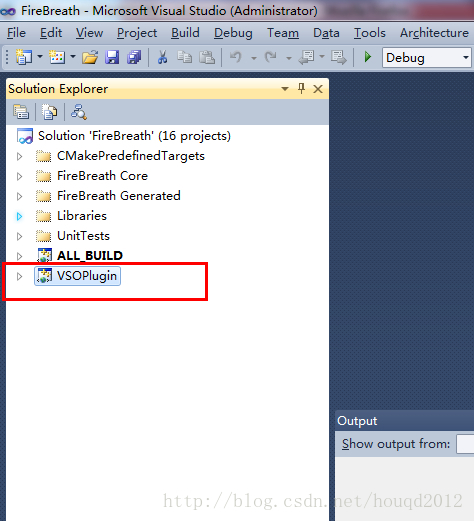This screenshot has height=521, width=474.
Task: Click the Navigate Forward icon
Action: coord(339,57)
